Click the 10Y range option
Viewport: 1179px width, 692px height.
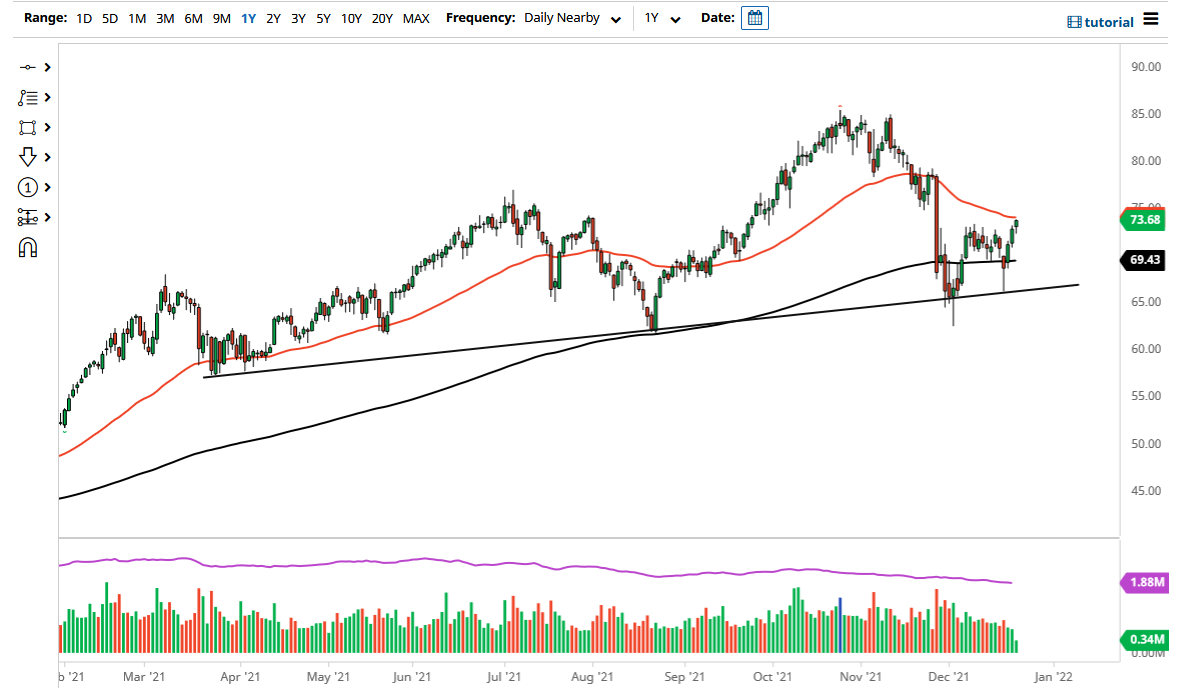pyautogui.click(x=351, y=18)
